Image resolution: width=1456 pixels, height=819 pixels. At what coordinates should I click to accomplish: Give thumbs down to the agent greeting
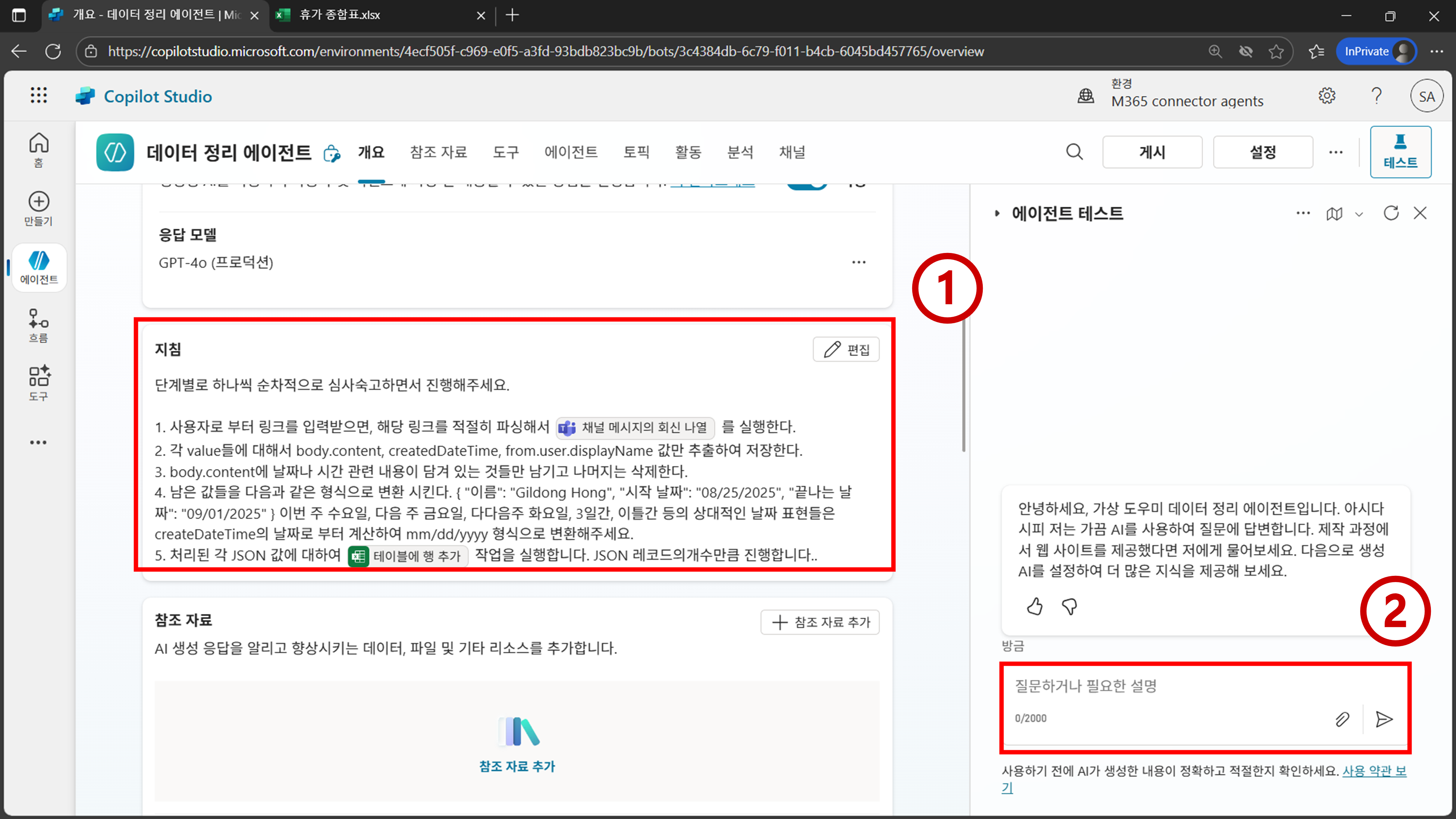pos(1069,606)
